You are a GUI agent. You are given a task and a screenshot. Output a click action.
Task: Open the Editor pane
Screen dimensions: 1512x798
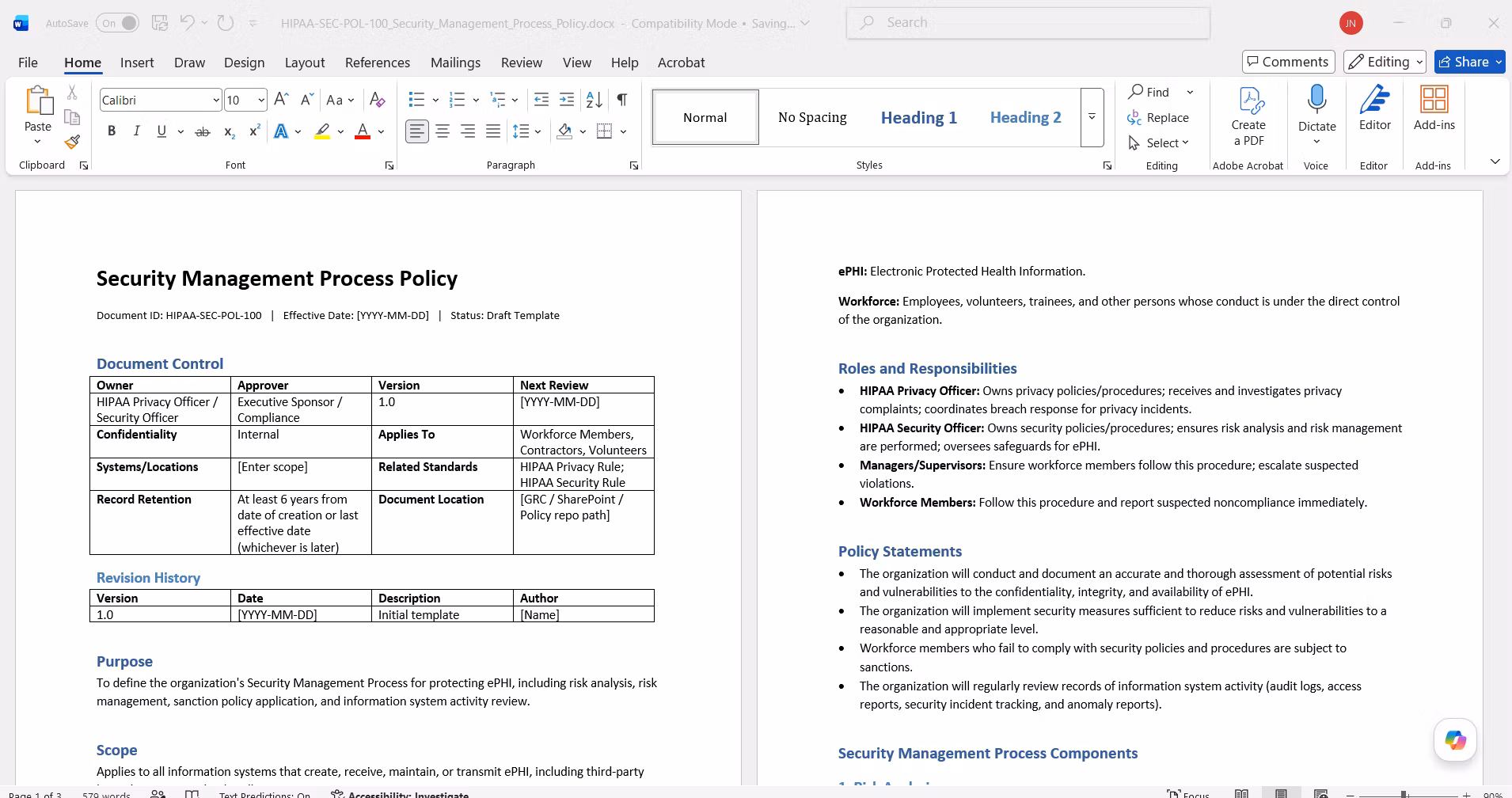(1375, 108)
